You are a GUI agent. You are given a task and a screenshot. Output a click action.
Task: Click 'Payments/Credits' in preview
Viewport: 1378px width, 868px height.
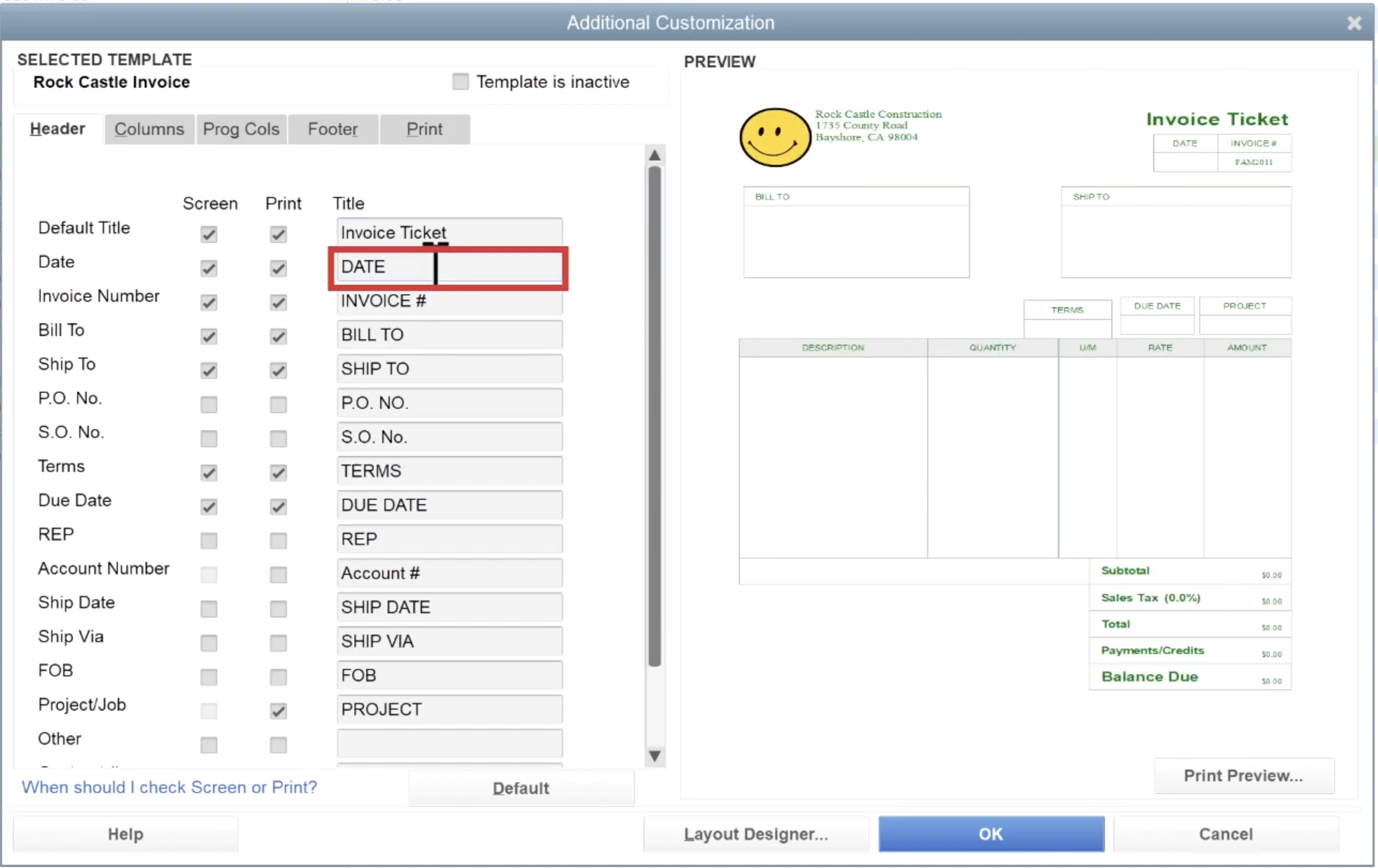1152,650
